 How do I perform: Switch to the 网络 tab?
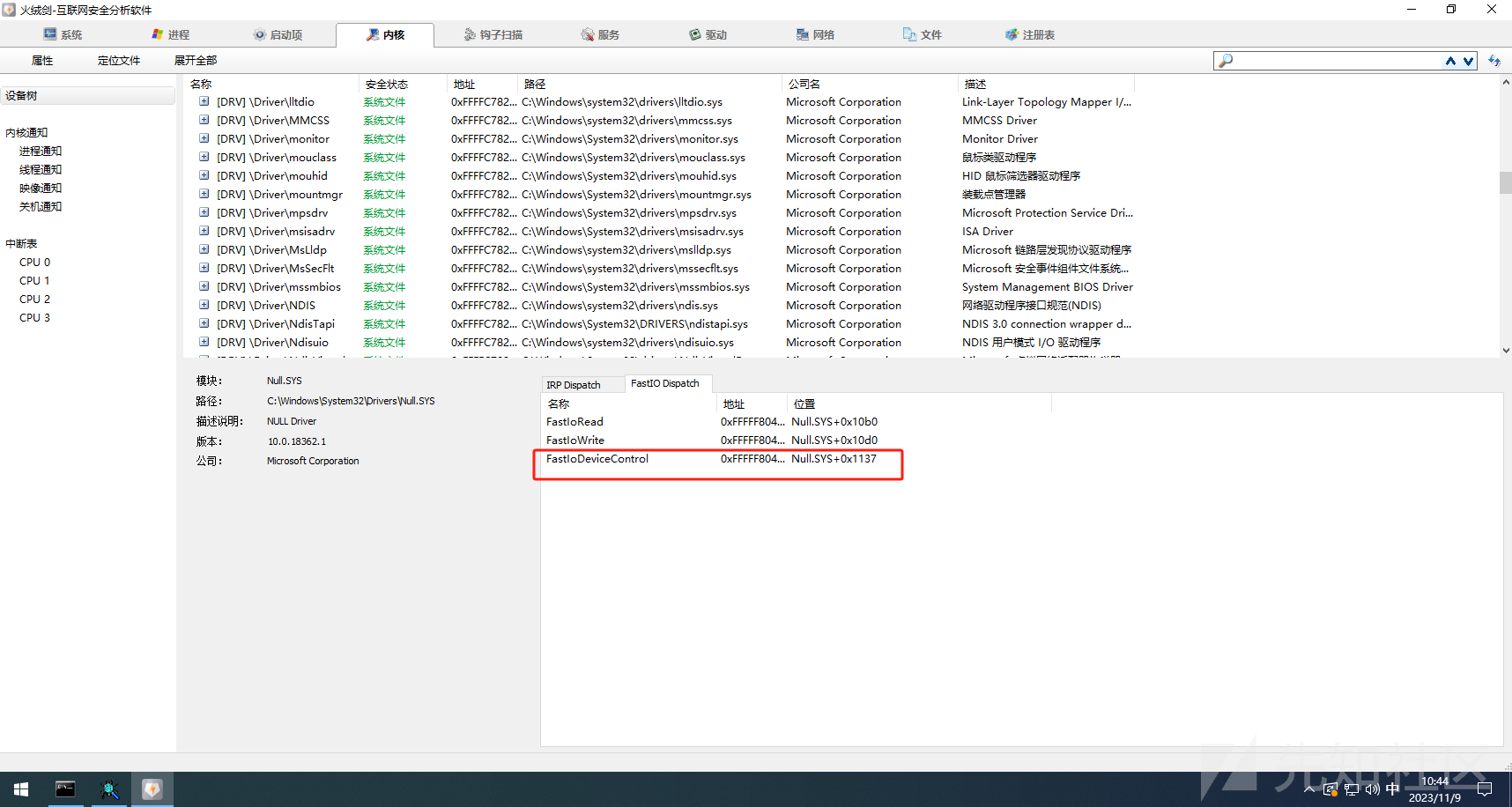click(x=815, y=35)
